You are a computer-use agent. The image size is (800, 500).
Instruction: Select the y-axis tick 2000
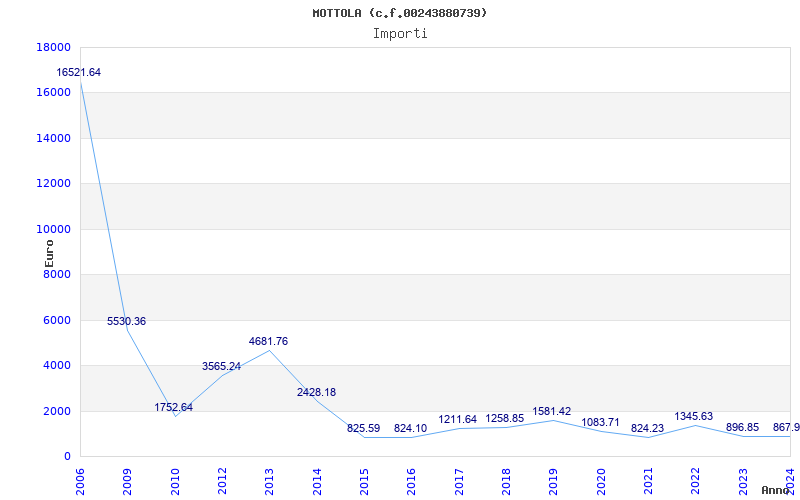pos(57,411)
